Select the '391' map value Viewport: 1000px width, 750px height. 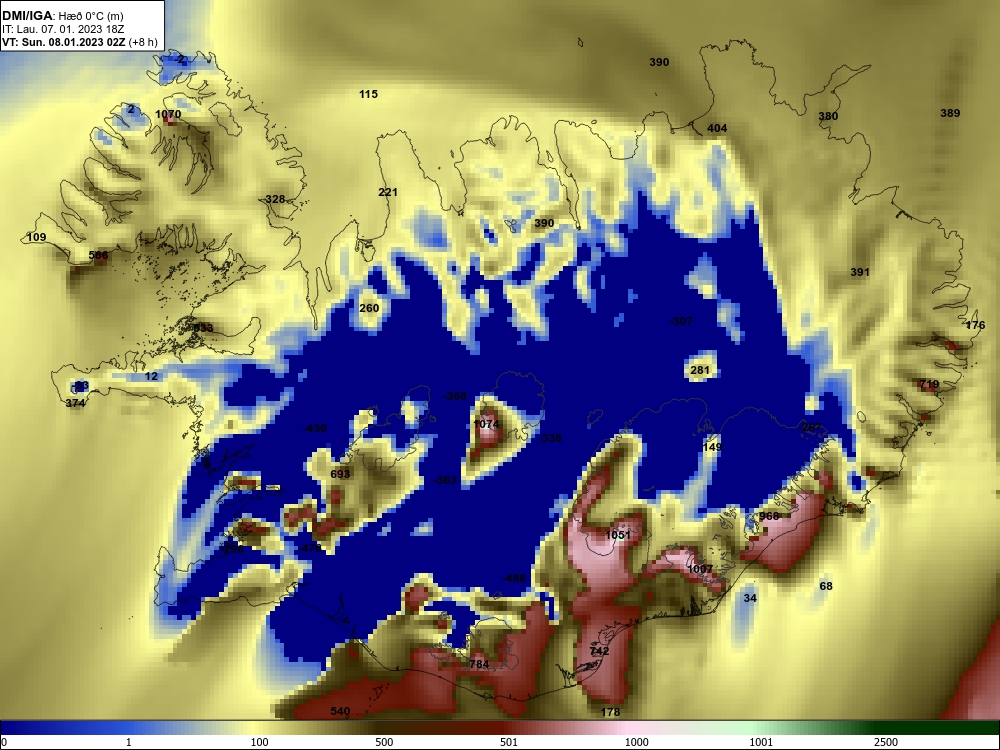coord(860,272)
